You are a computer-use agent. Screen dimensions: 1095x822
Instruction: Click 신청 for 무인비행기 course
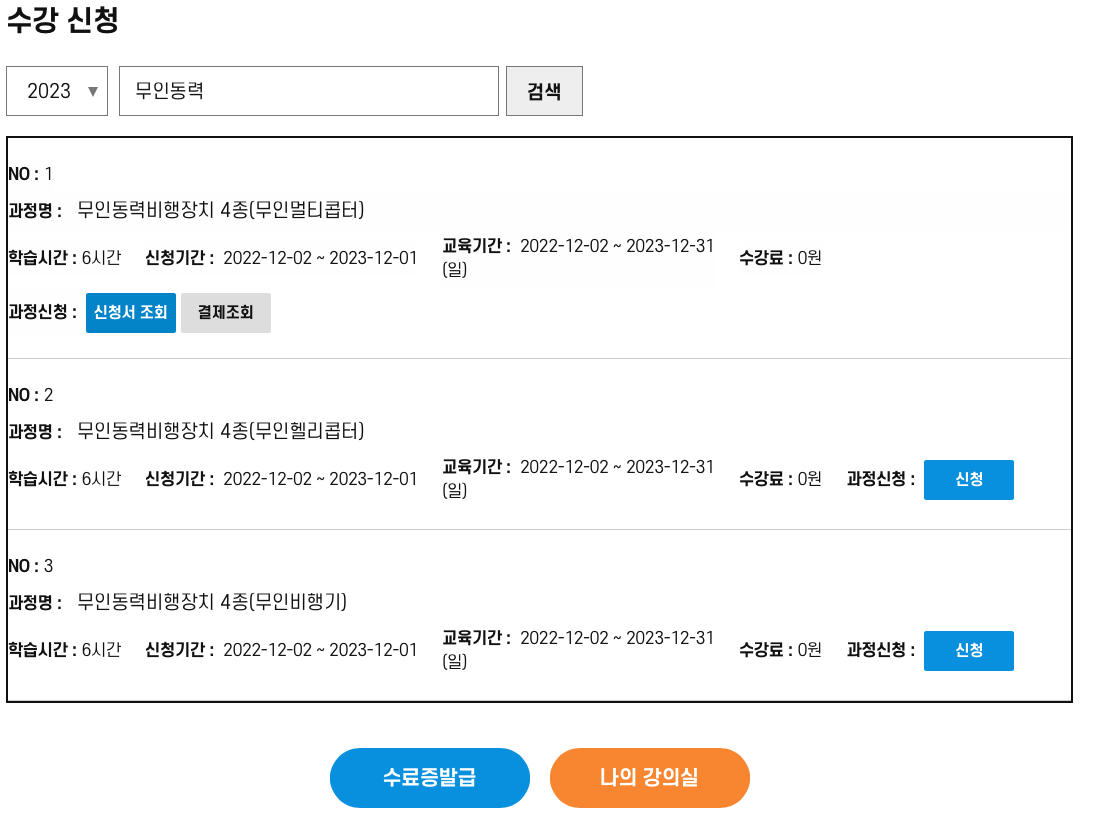[968, 650]
